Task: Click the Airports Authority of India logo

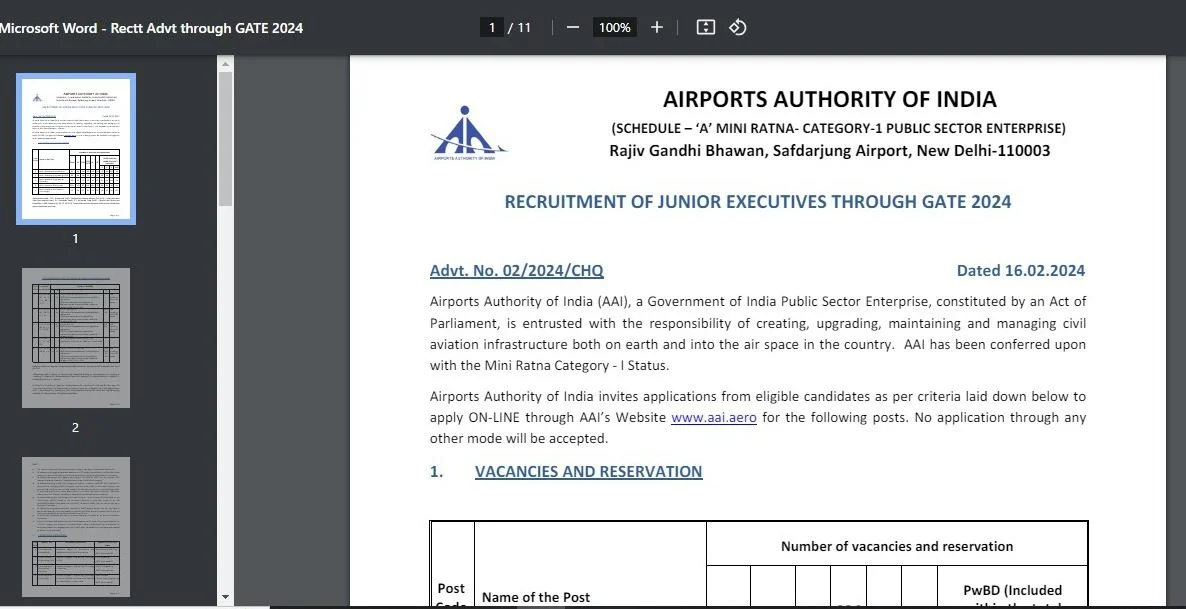Action: click(x=469, y=134)
